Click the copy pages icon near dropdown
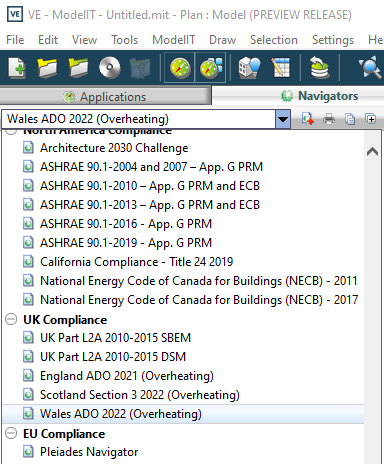 pos(350,119)
